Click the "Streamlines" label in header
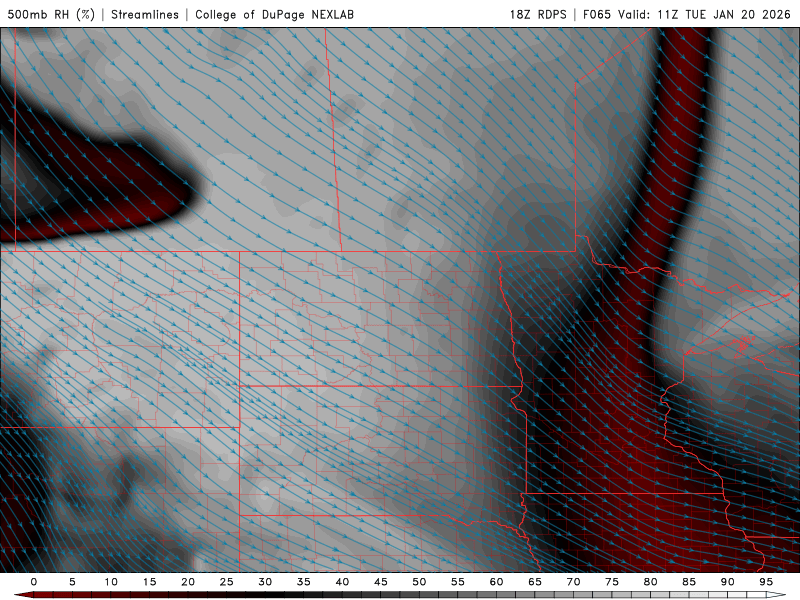This screenshot has width=800, height=600. click(x=145, y=14)
